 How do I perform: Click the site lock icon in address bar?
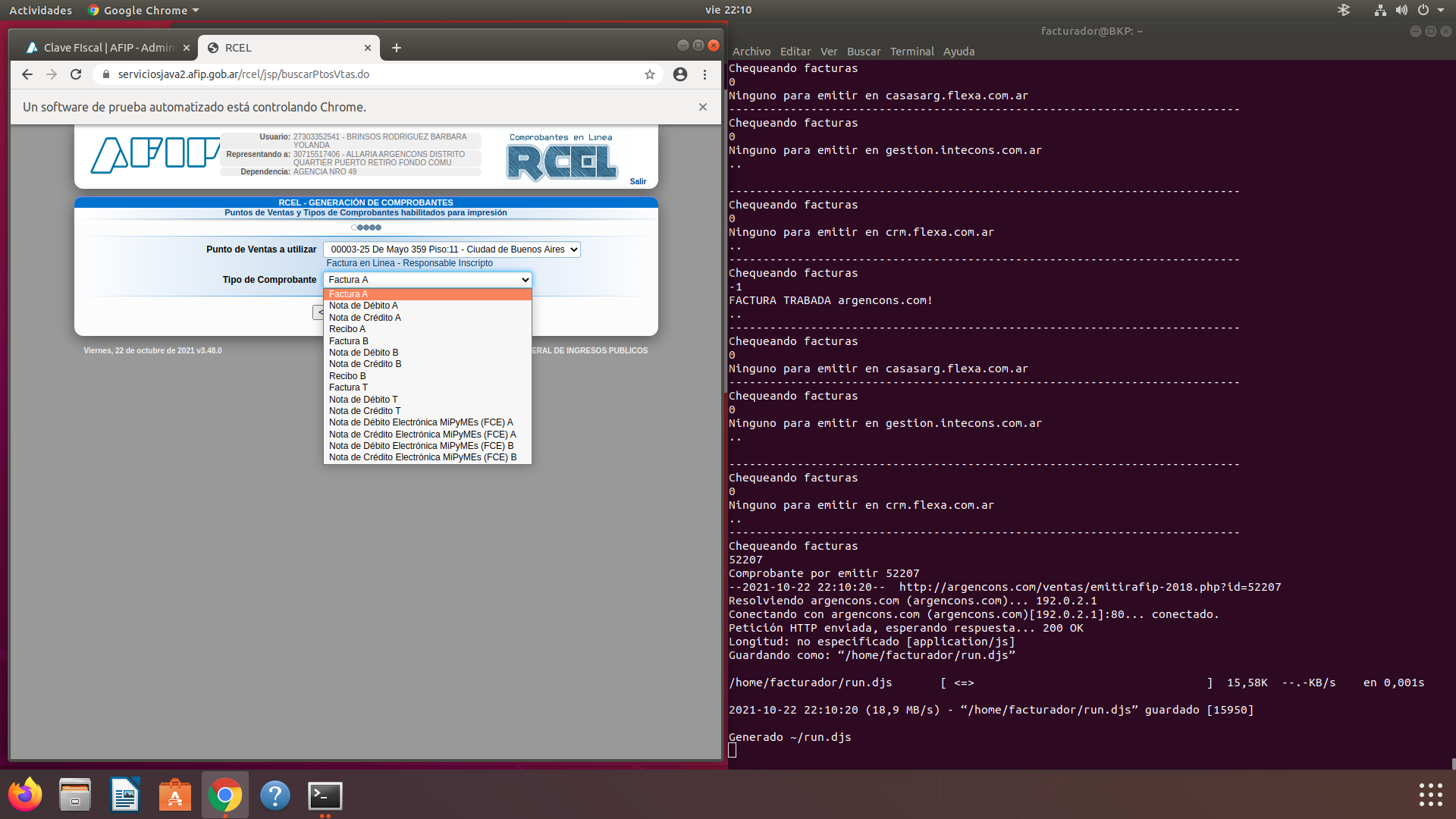point(106,74)
